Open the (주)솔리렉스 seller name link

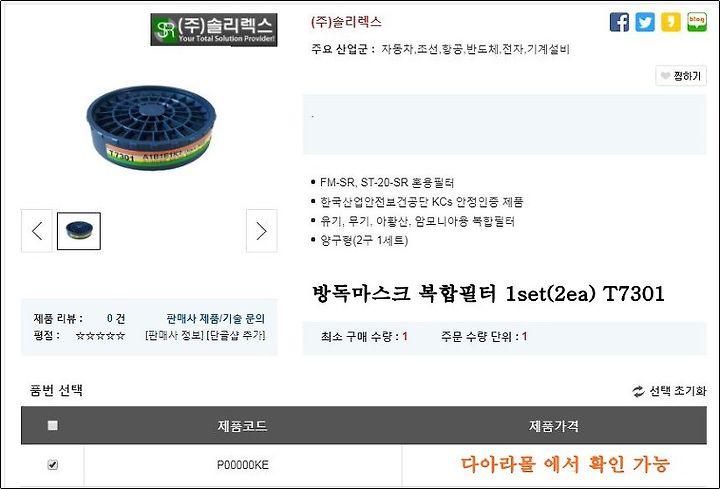(x=346, y=22)
